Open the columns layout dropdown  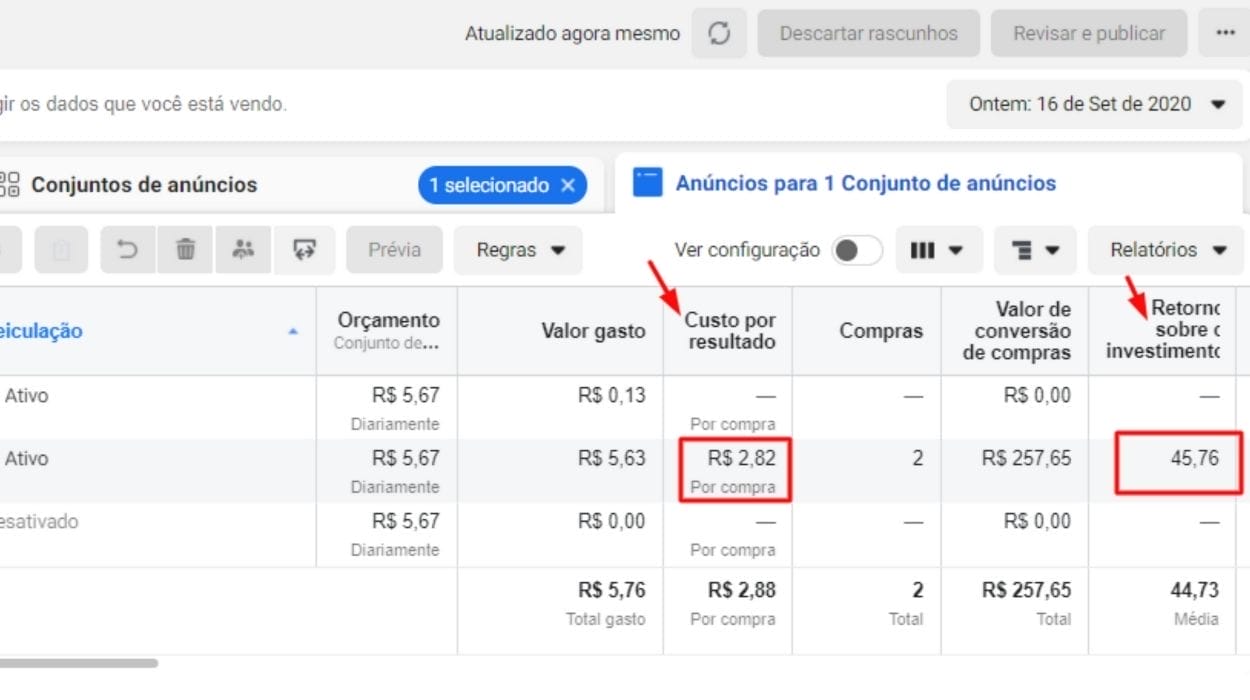(x=937, y=250)
